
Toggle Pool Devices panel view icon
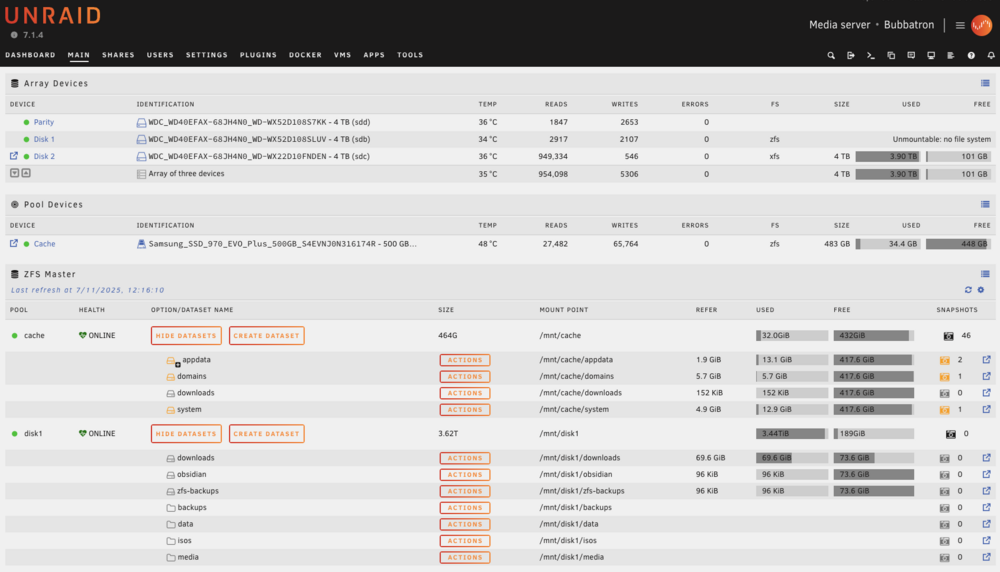985,205
